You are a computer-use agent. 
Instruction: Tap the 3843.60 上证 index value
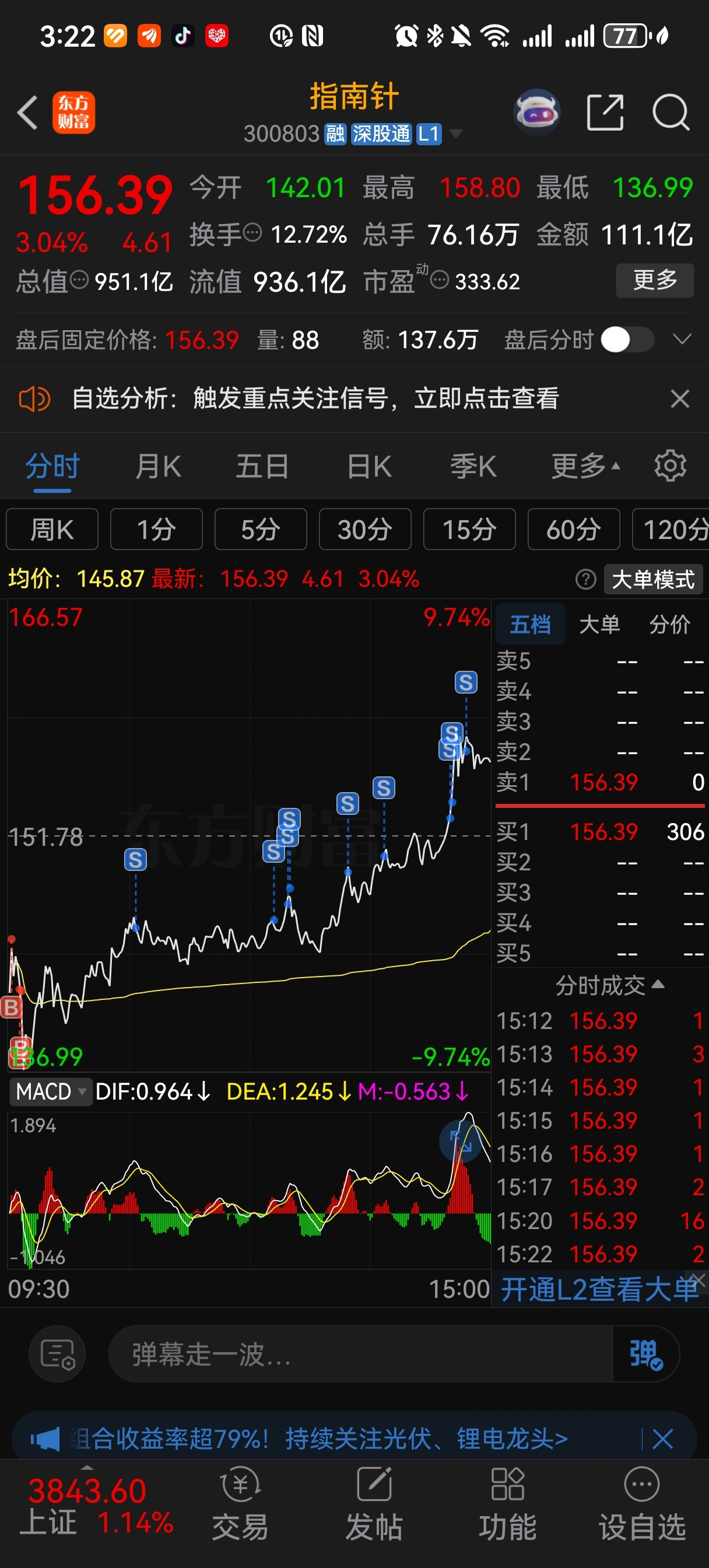click(87, 1490)
